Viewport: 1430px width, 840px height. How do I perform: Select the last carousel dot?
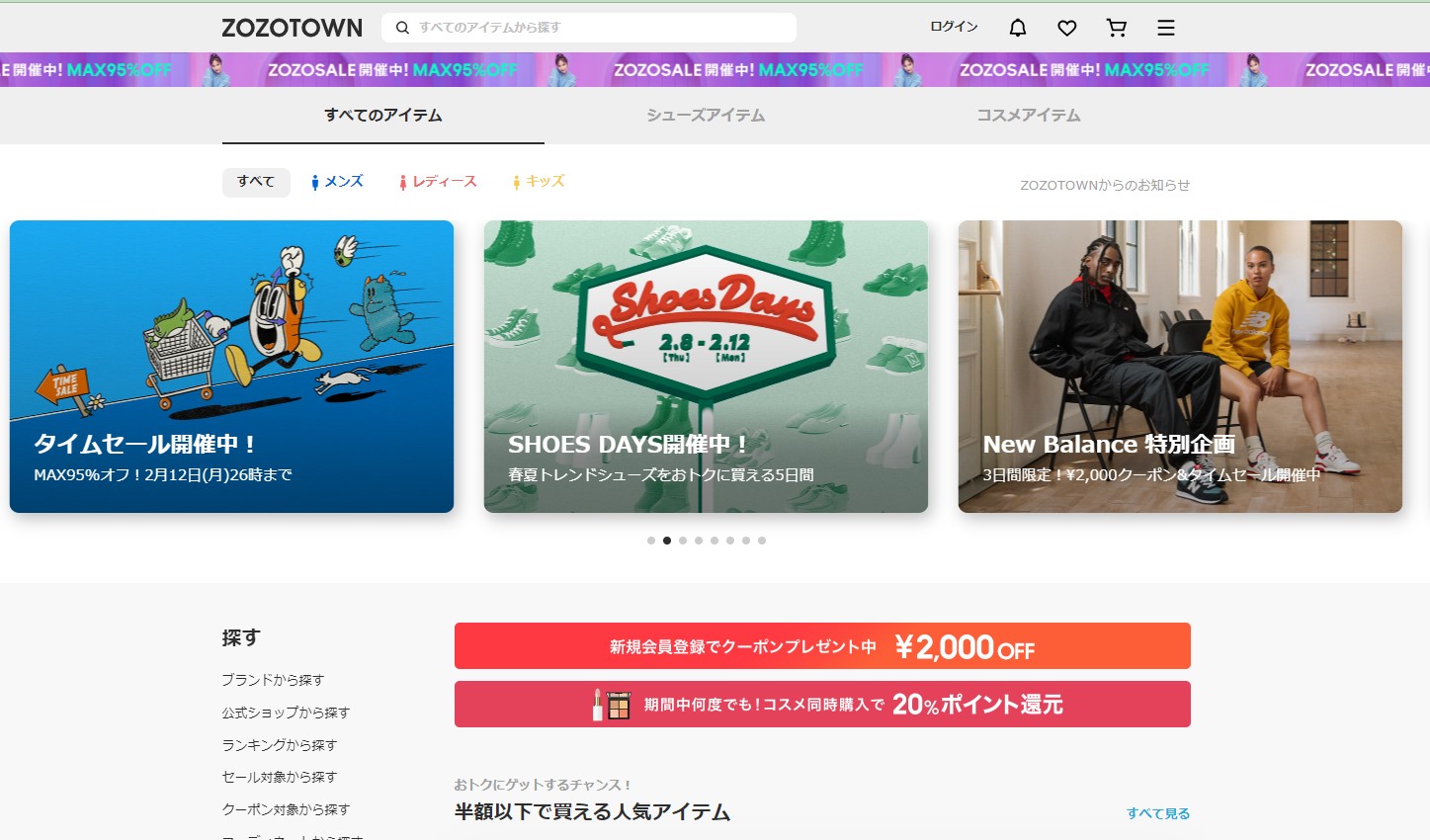pos(762,541)
